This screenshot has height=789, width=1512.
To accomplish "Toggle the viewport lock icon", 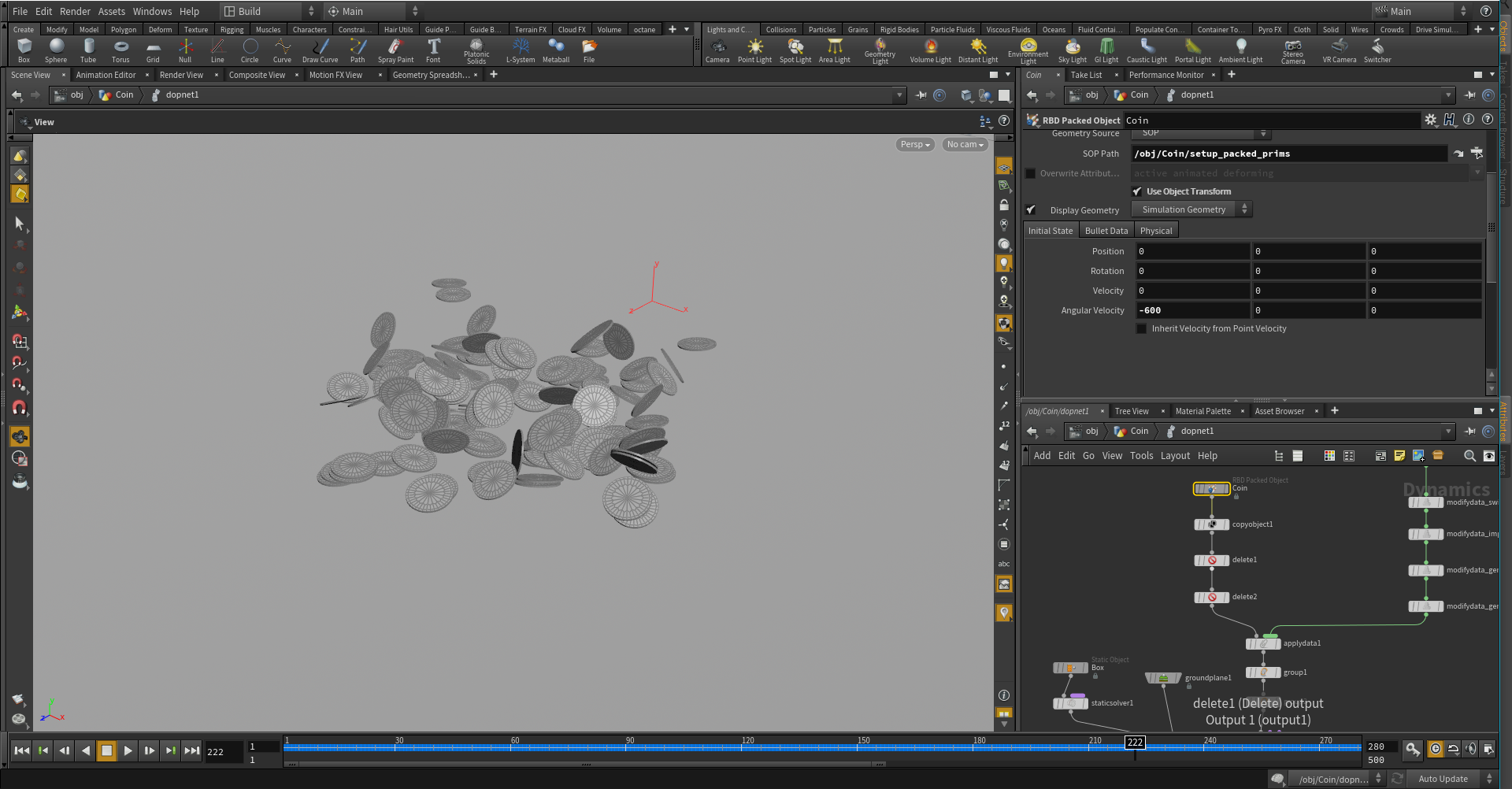I will click(1004, 205).
